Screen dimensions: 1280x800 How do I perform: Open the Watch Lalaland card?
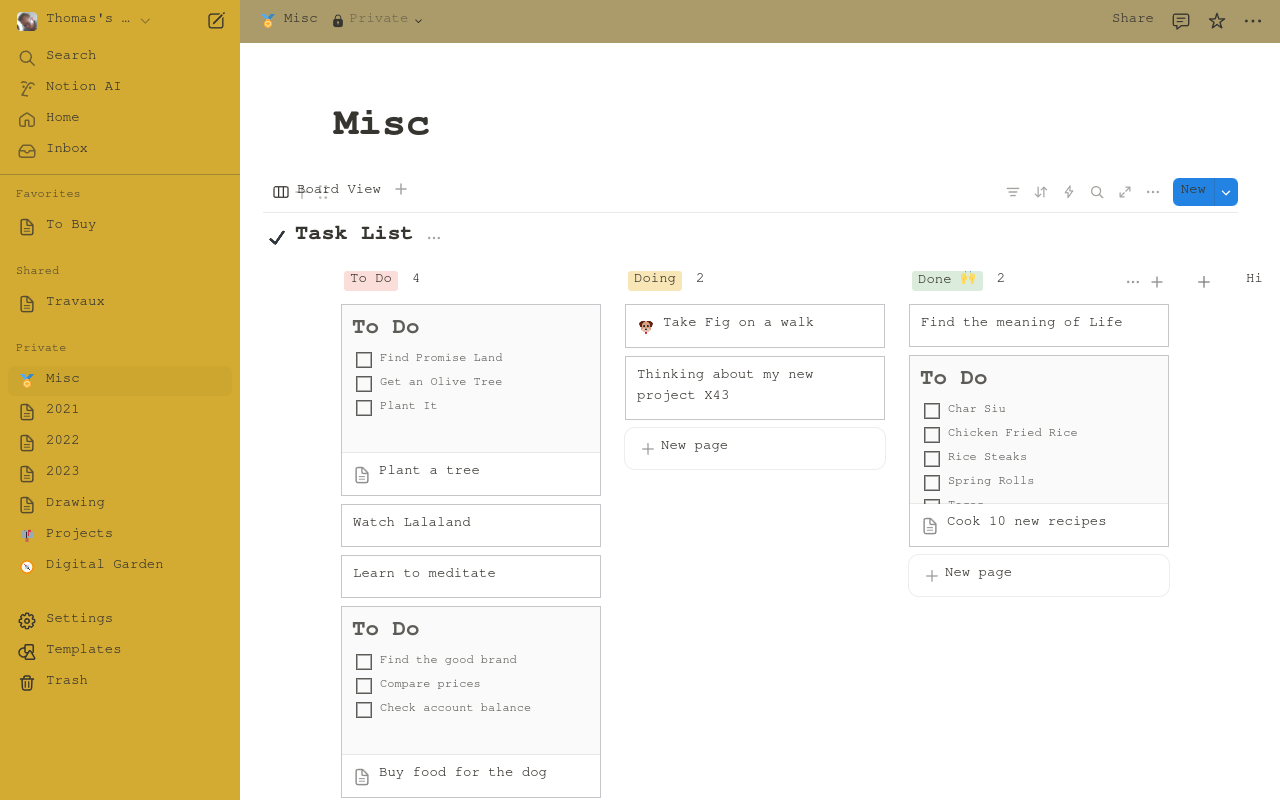471,525
